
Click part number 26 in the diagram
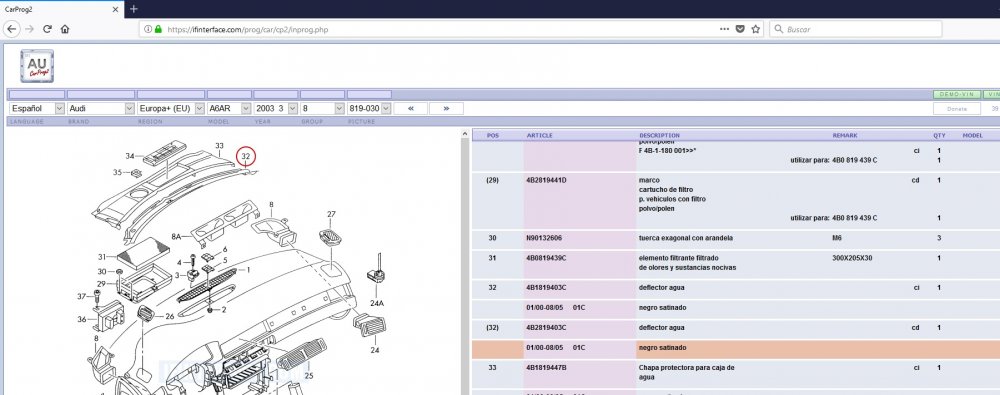click(x=170, y=316)
